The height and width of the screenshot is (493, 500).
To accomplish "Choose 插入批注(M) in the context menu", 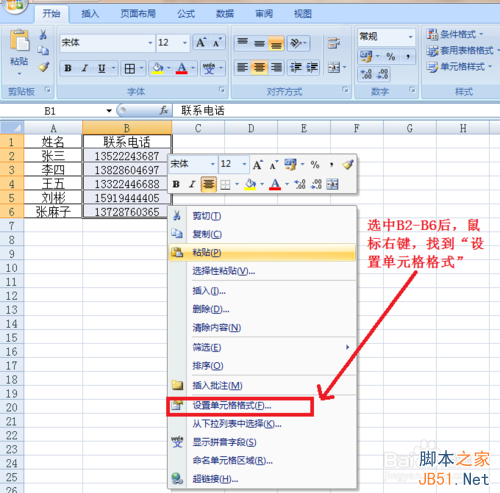I will tap(262, 386).
